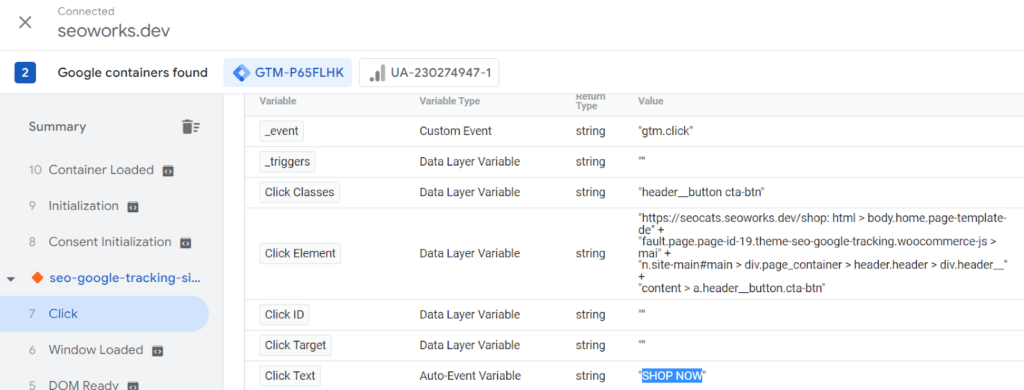Image resolution: width=1024 pixels, height=390 pixels.
Task: Click the Google containers found label
Action: [x=133, y=73]
